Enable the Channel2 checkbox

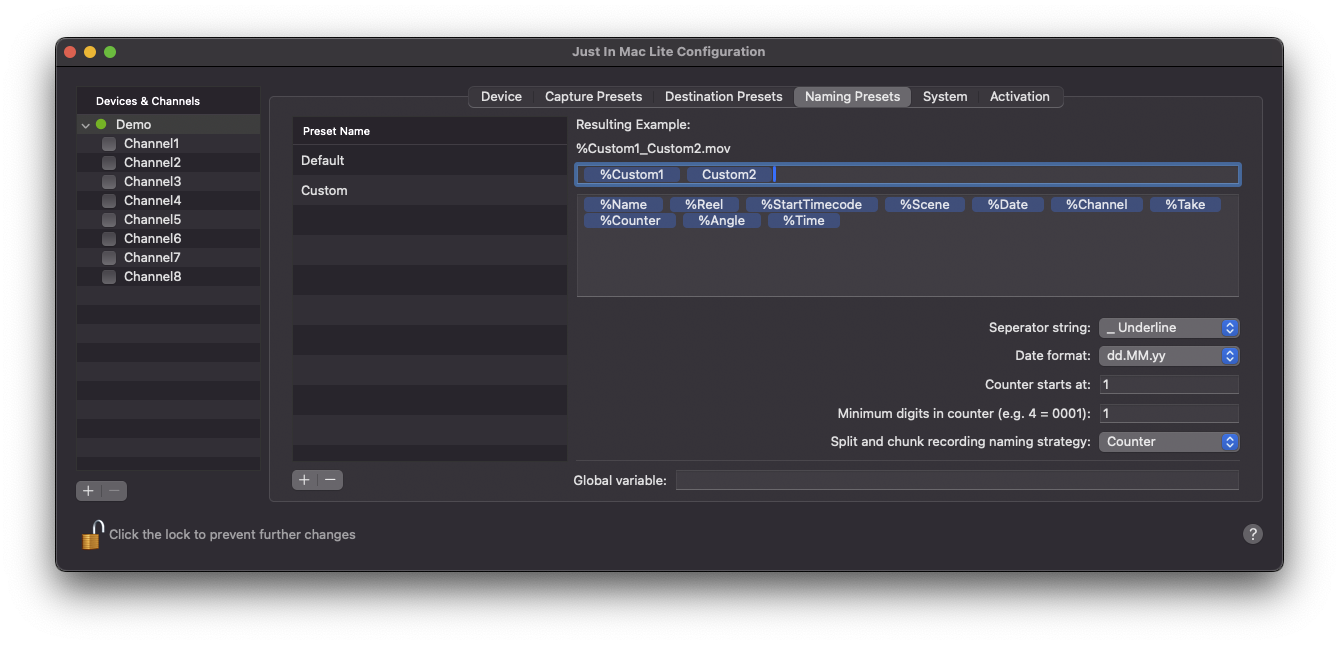coord(109,163)
